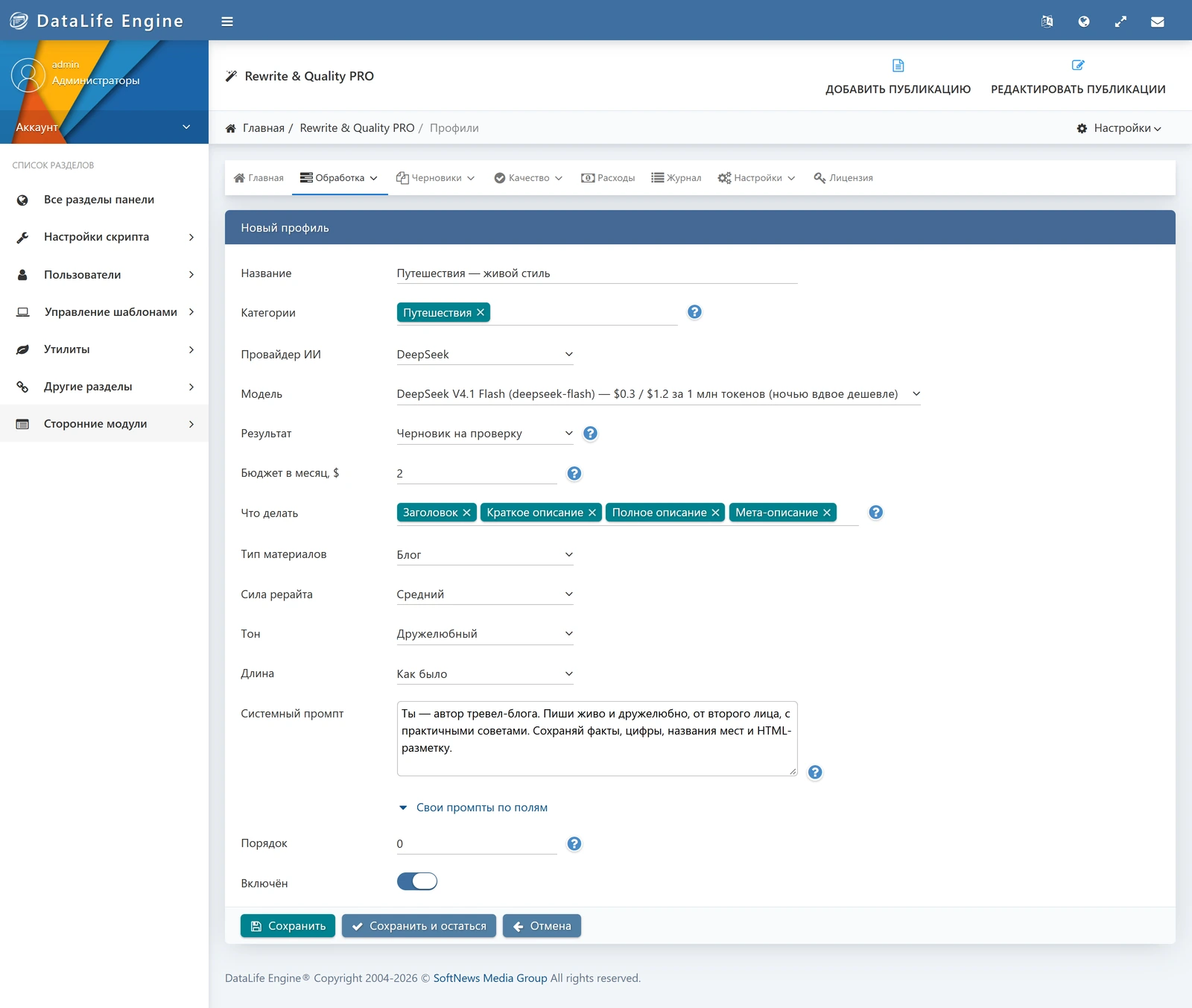Open the Черновики tab menu

tap(436, 178)
